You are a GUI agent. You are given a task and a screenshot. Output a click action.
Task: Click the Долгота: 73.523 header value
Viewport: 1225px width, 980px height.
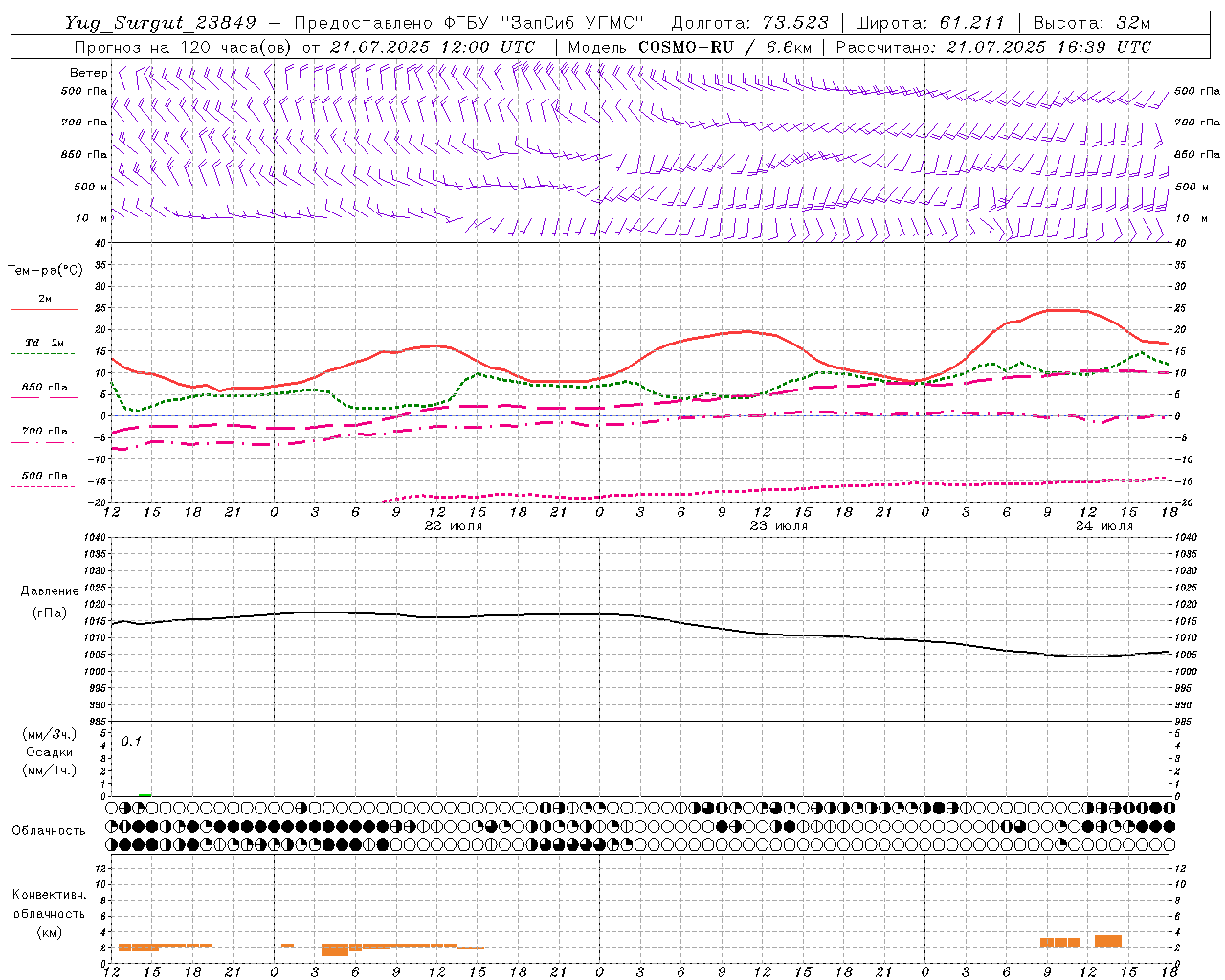[749, 23]
